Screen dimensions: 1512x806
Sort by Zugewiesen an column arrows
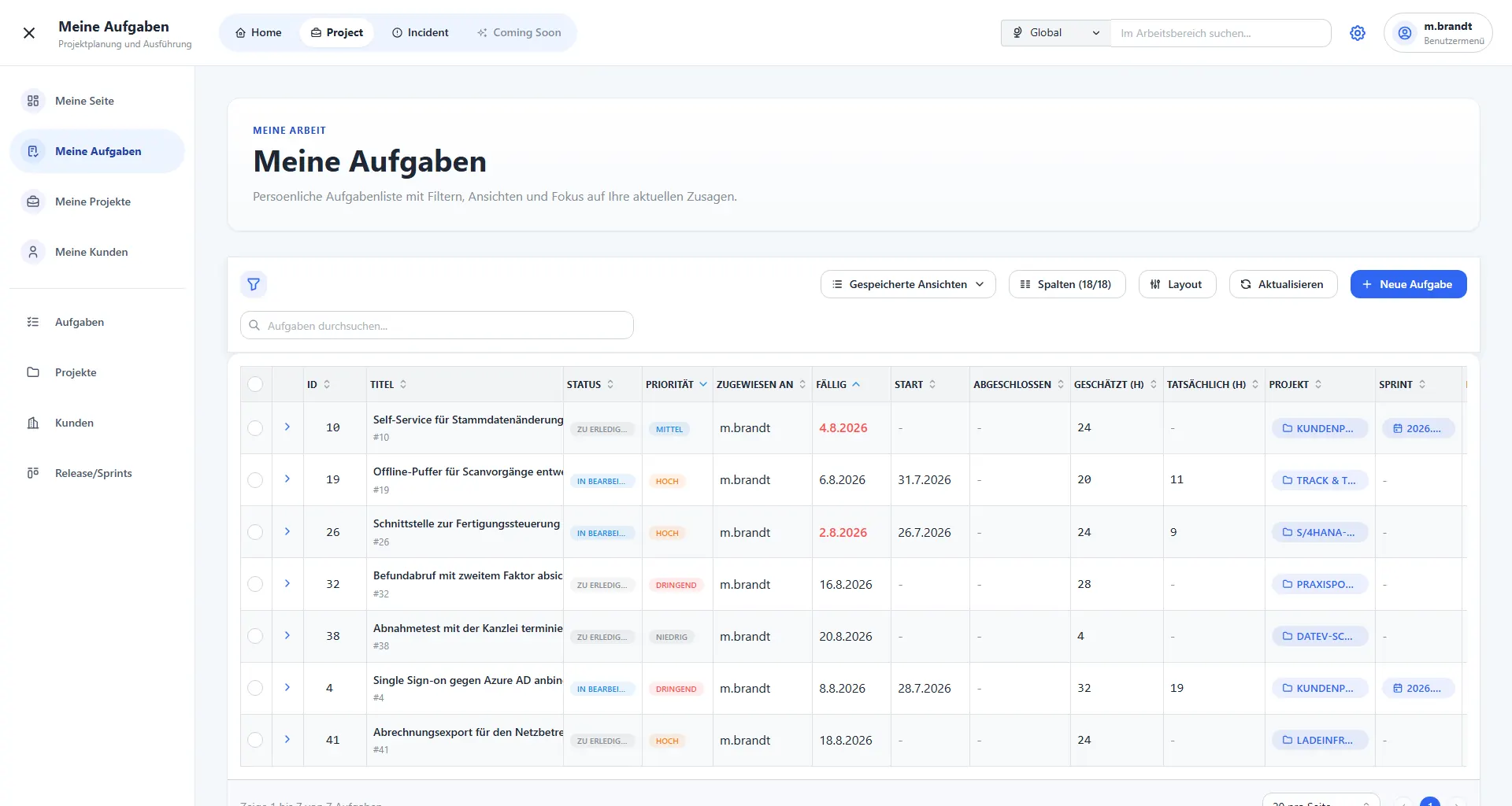tap(802, 384)
